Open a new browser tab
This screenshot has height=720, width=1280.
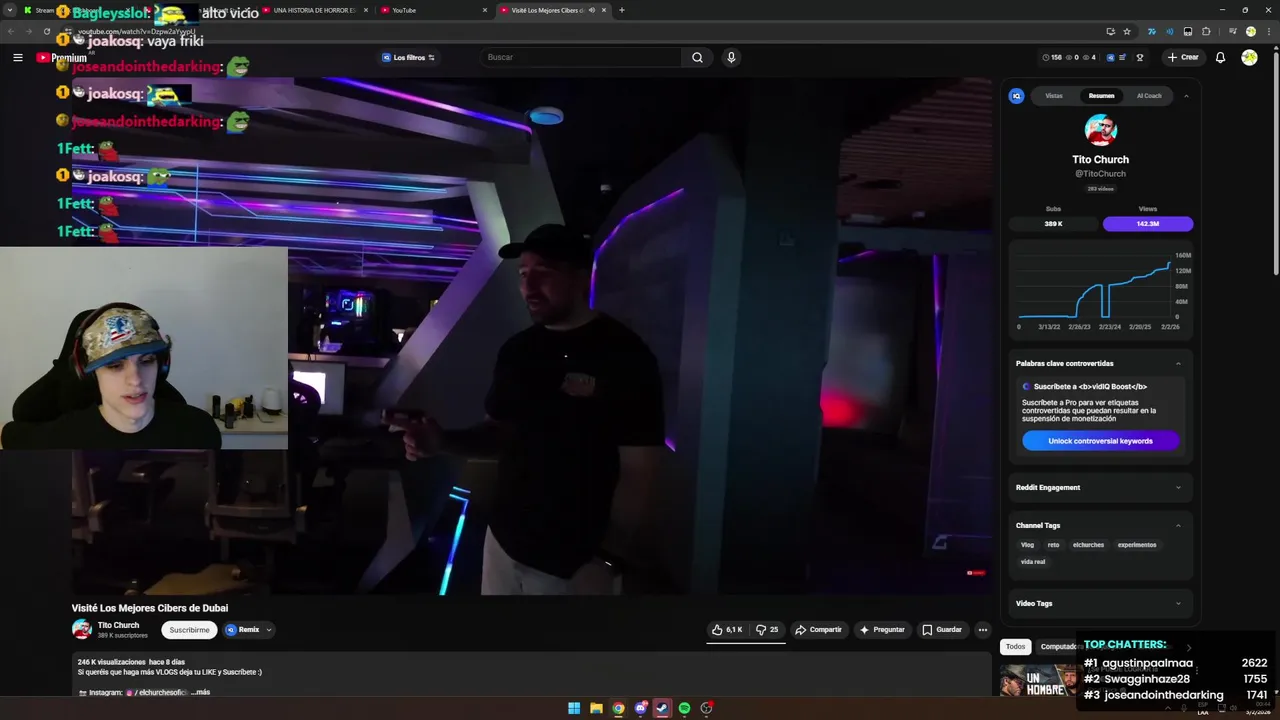point(622,10)
